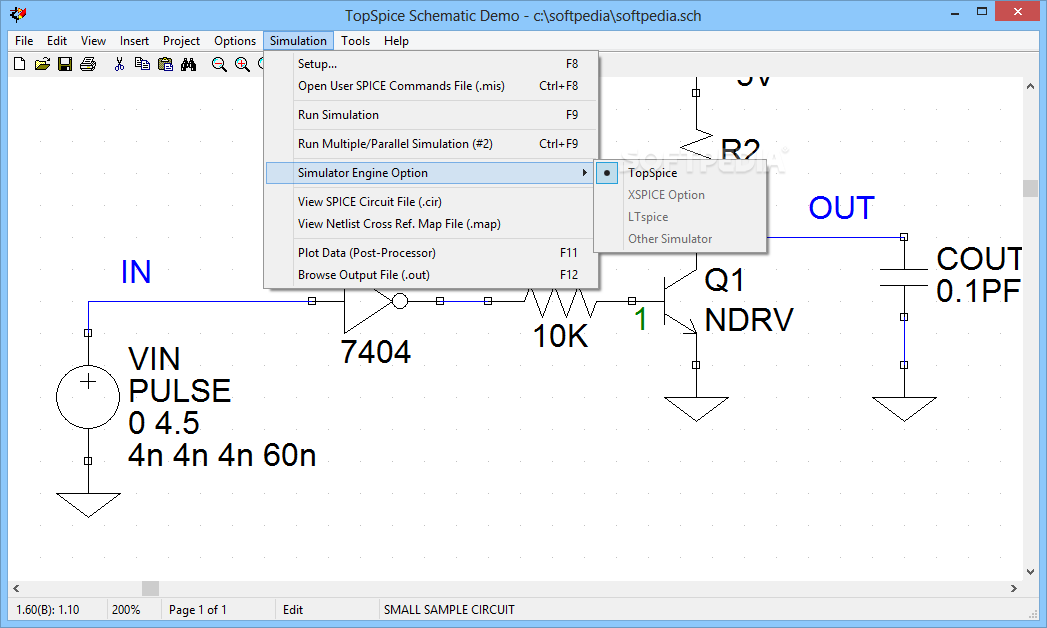The image size is (1047, 628).
Task: Click the '4n 4n 4n 60n' timing text
Action: [222, 455]
